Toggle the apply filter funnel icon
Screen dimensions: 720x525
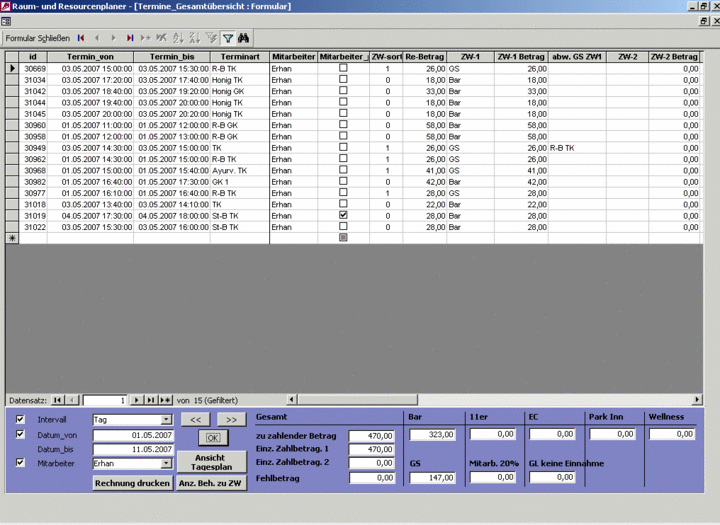[228, 38]
